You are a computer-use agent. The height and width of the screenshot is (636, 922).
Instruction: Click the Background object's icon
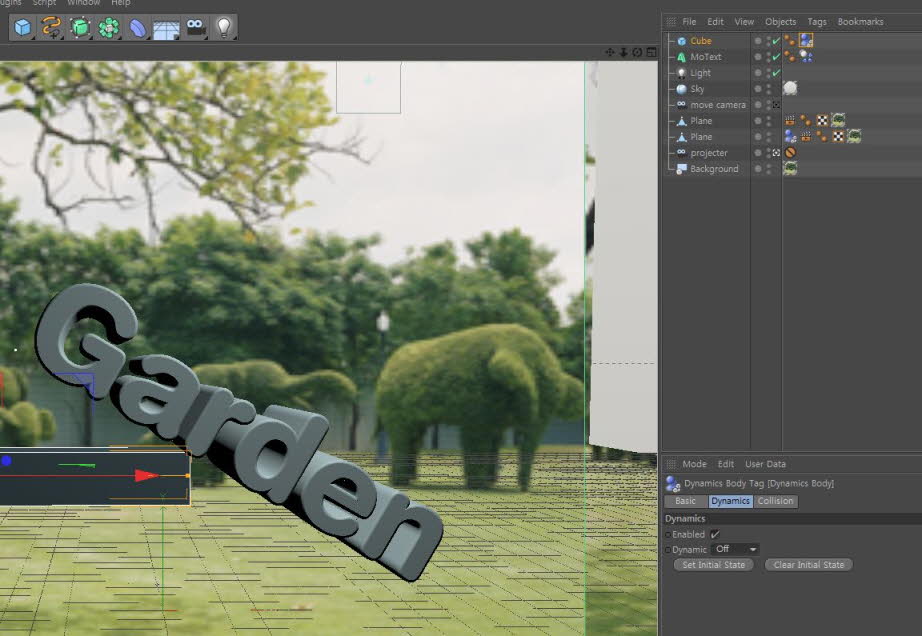click(x=681, y=169)
